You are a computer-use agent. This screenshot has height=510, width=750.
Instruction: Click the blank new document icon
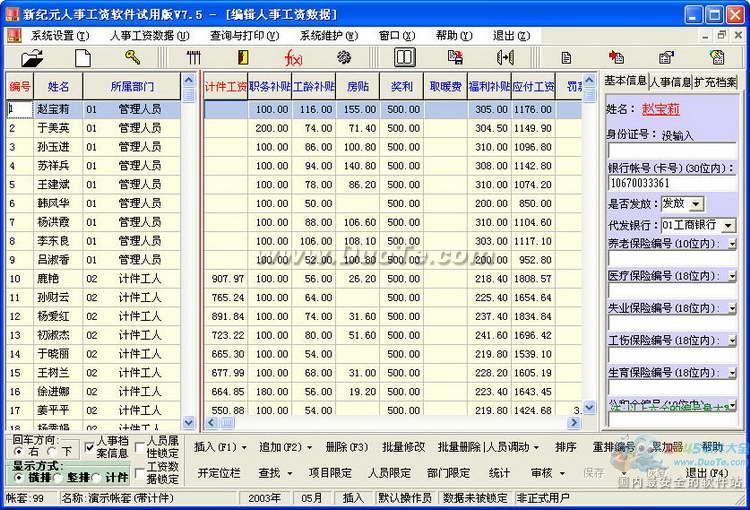(83, 58)
